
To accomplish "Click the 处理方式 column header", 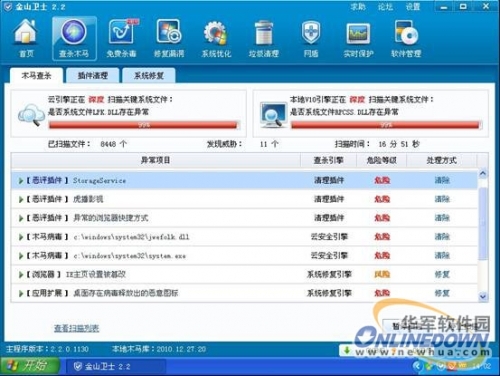I will coord(442,160).
